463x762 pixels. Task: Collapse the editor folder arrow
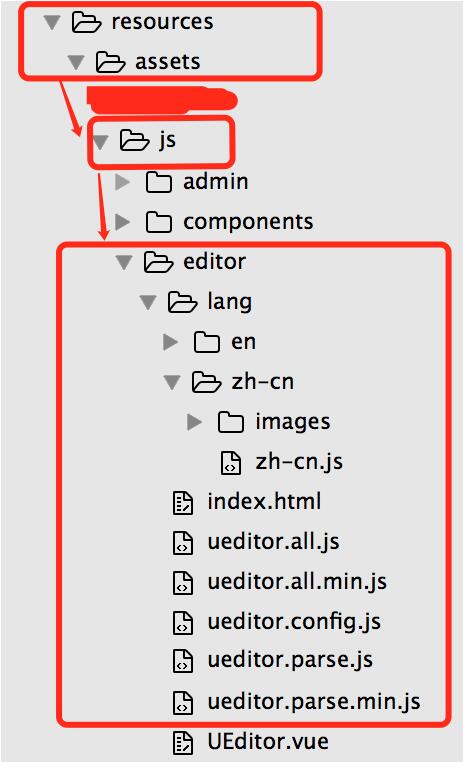click(124, 262)
